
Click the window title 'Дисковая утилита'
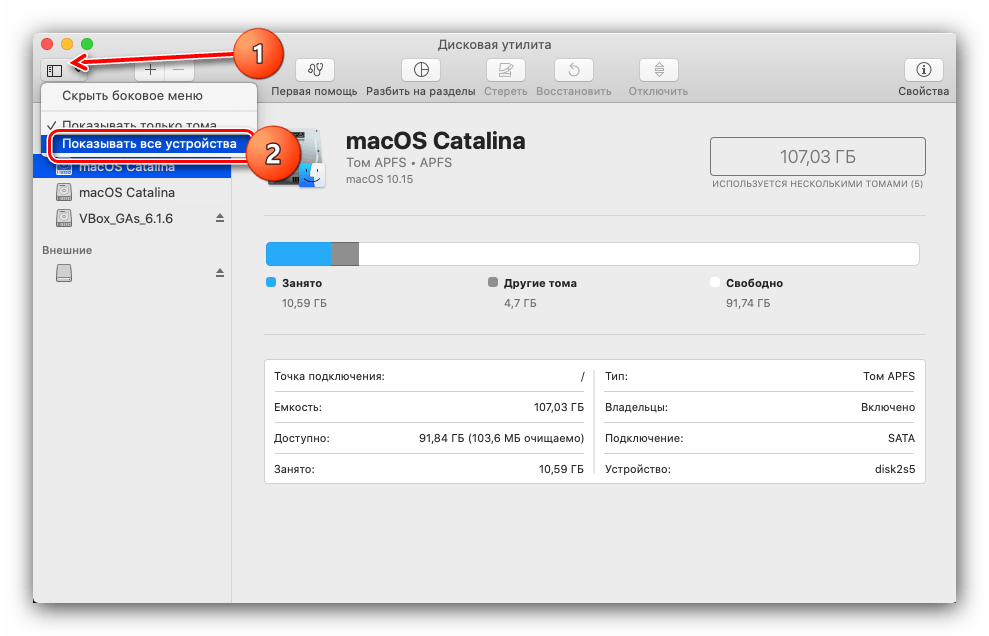pos(494,45)
